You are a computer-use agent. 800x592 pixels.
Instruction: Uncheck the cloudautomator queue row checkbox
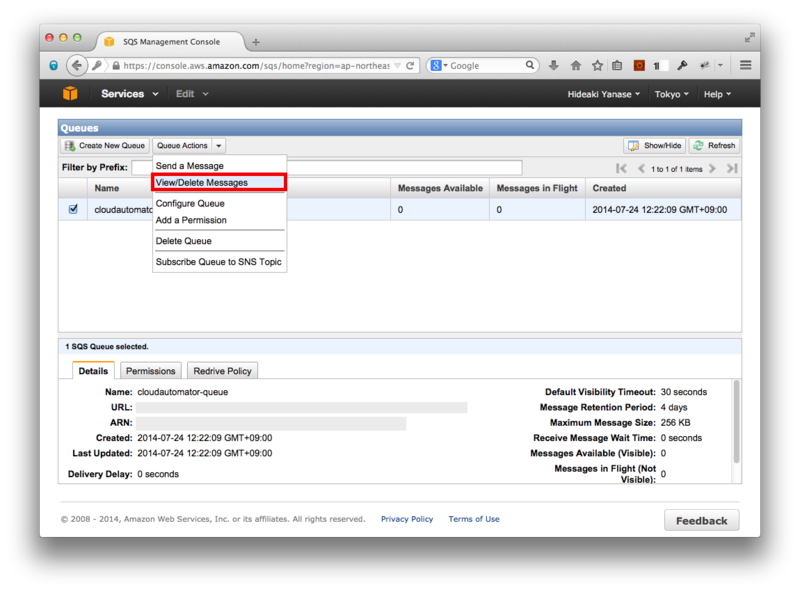tap(73, 209)
